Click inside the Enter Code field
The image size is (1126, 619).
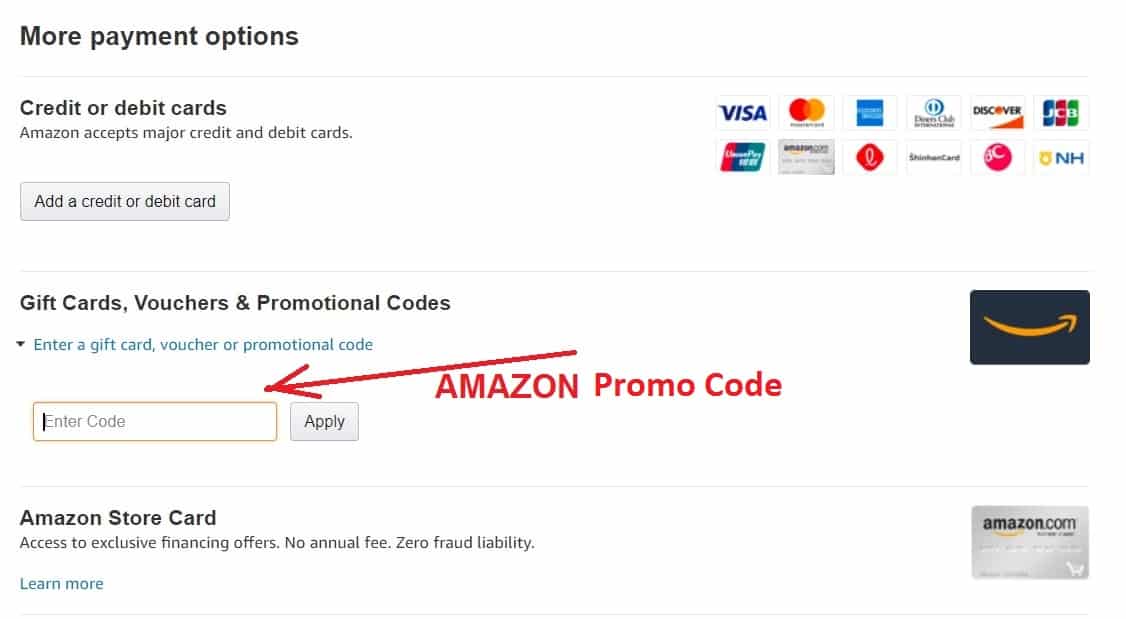pos(154,421)
